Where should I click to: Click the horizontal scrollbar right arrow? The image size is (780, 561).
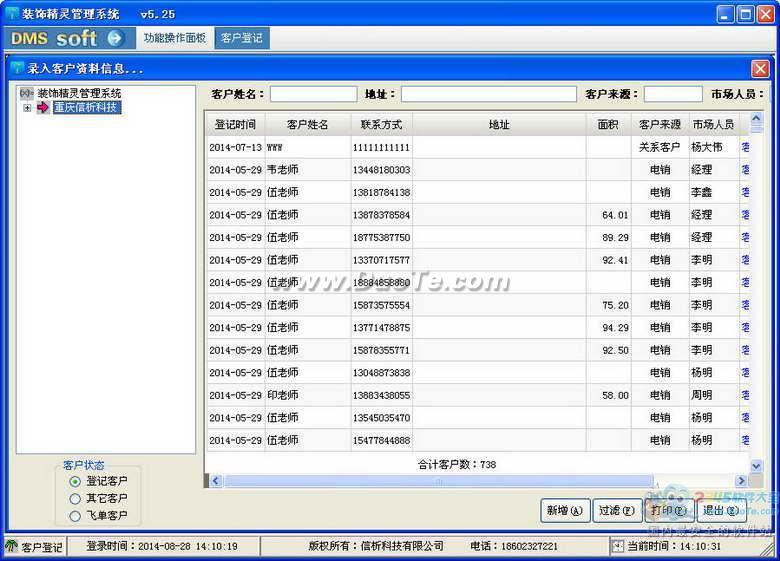[x=741, y=480]
